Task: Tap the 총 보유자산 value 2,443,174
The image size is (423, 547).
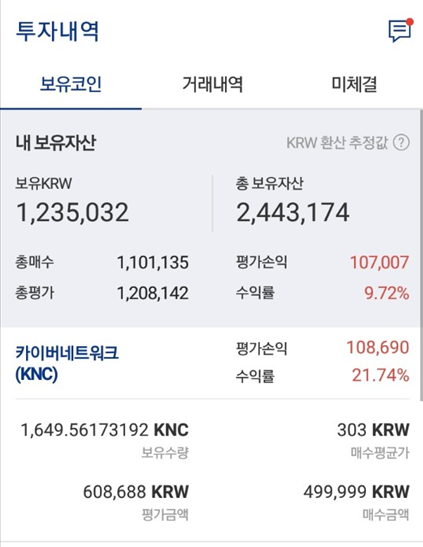Action: (x=293, y=212)
